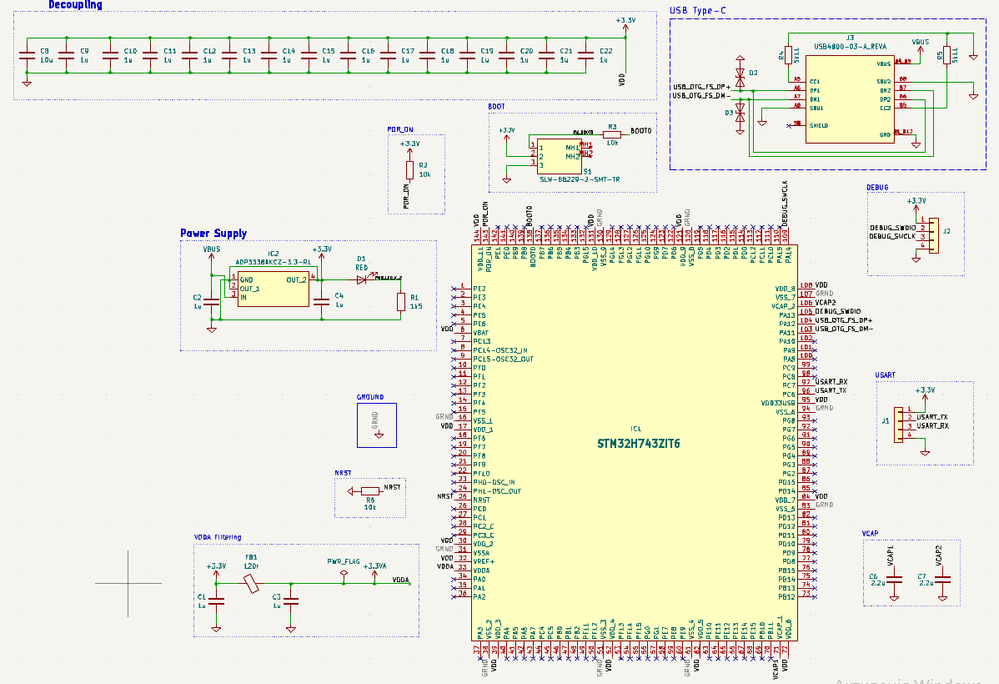999x684 pixels.
Task: Select capacitor C1 in VDDA filtering
Action: [217, 601]
